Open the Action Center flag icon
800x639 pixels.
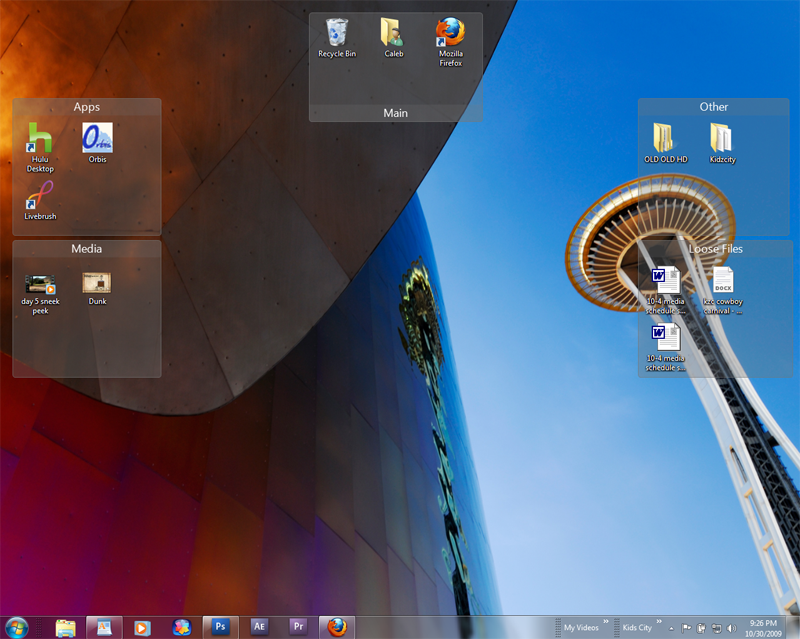(x=686, y=628)
